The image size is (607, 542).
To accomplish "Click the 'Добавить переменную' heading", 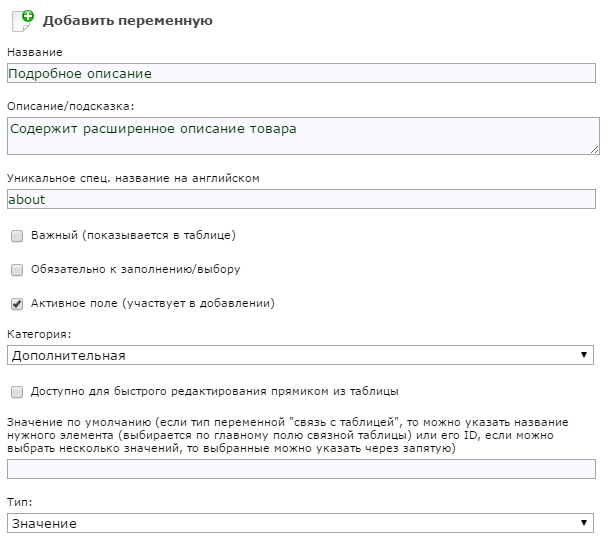I will tap(128, 21).
